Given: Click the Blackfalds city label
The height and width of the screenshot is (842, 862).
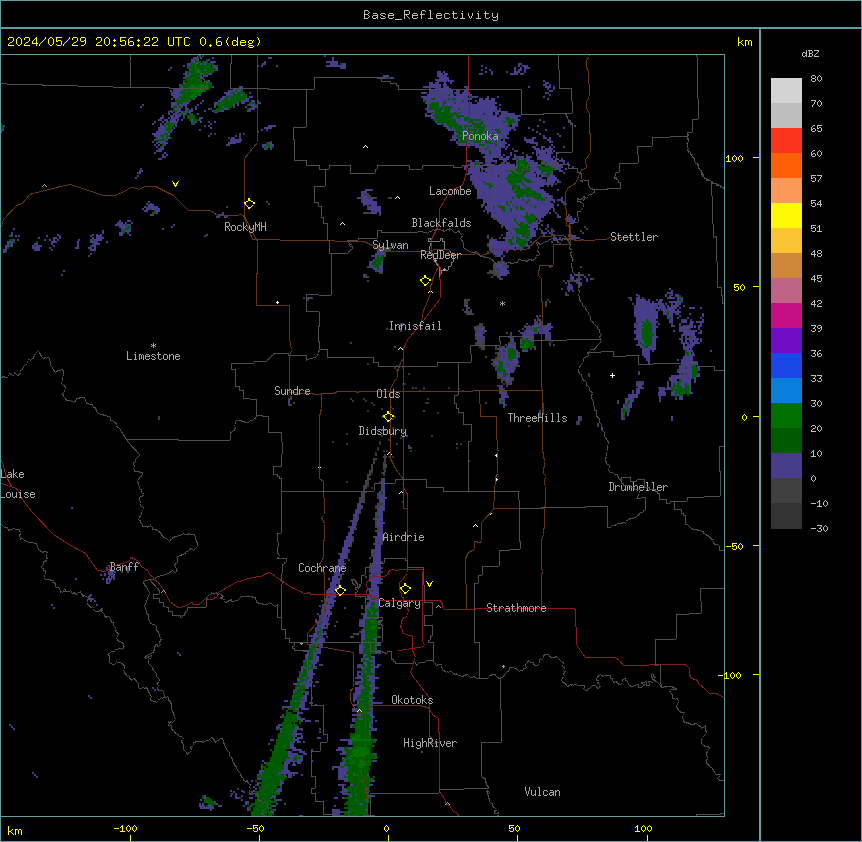Looking at the screenshot, I should click(441, 223).
